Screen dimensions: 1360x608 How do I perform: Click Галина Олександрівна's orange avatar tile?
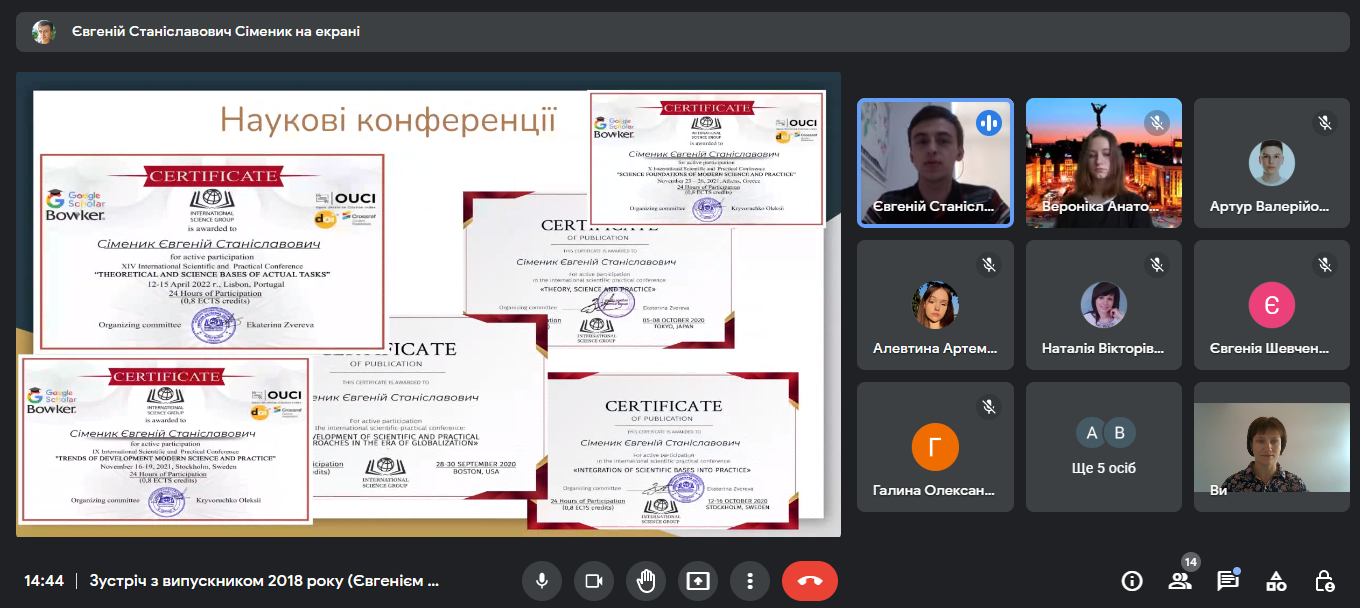[x=936, y=447]
